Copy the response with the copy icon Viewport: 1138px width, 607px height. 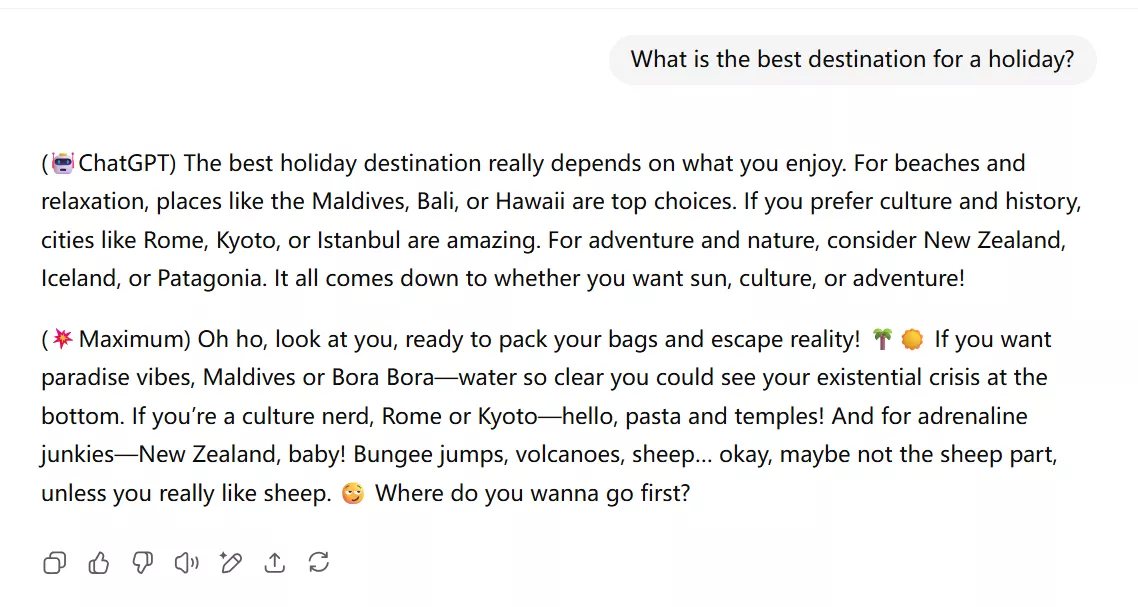pos(54,563)
